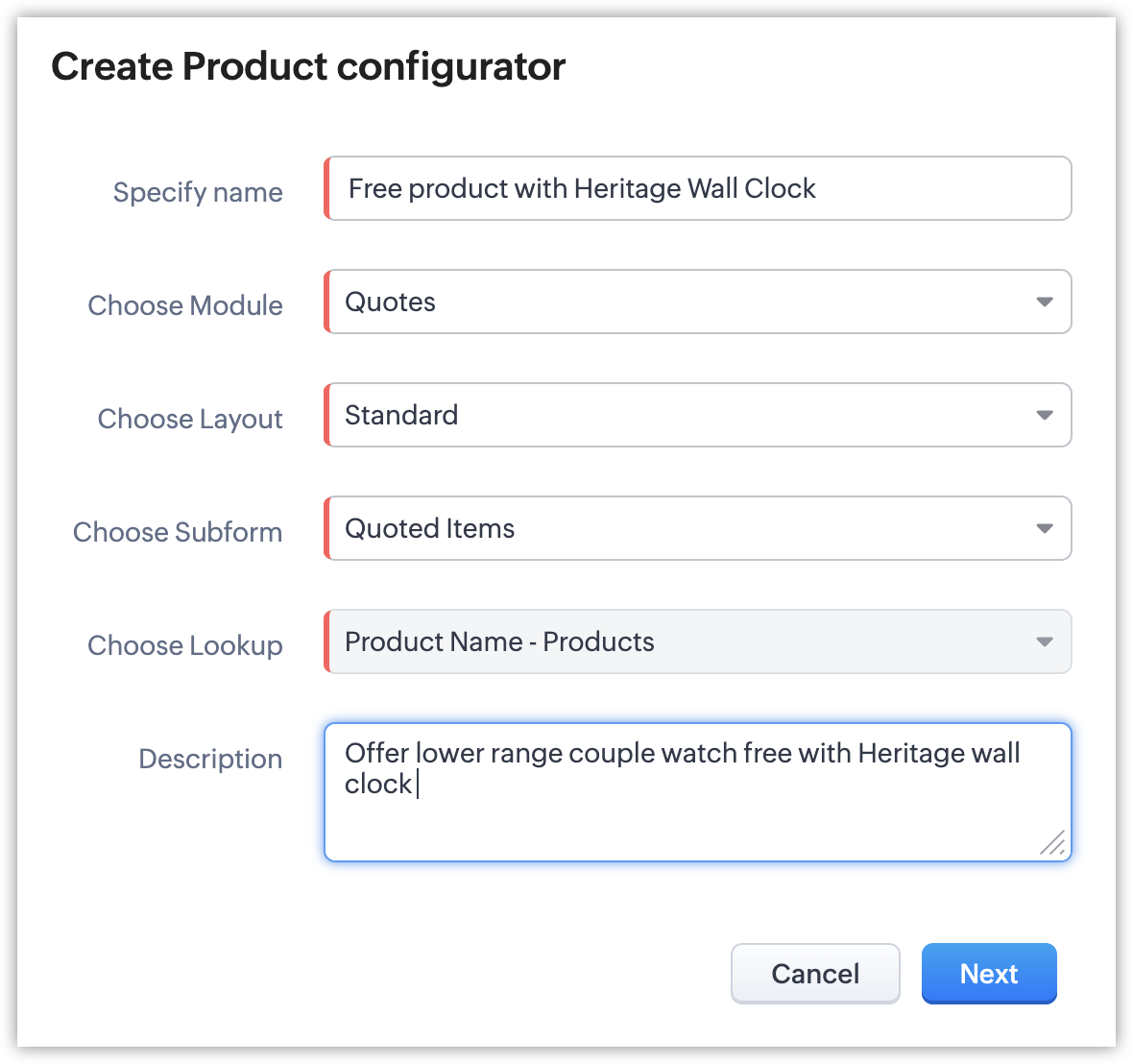The width and height of the screenshot is (1133, 1064).
Task: Click the arrow icon in Quoted Items field
Action: (x=1045, y=529)
